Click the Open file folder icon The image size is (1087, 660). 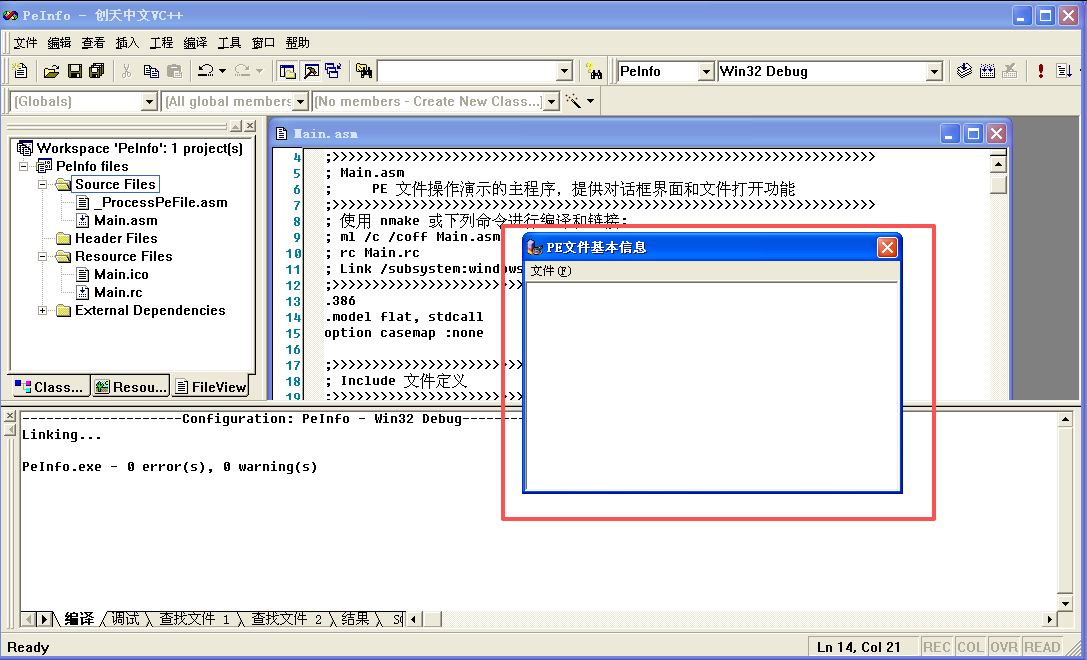point(51,71)
